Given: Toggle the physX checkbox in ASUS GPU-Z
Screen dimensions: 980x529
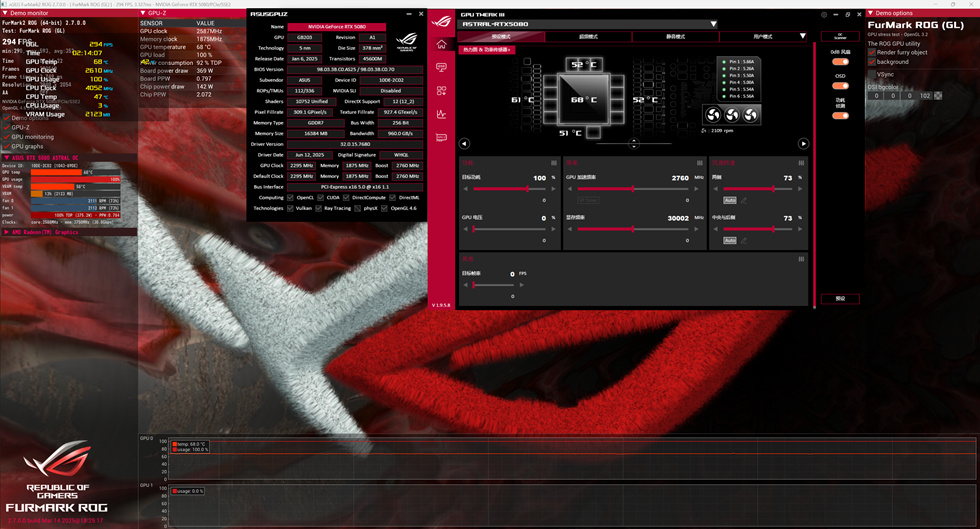Looking at the screenshot, I should click(x=358, y=208).
